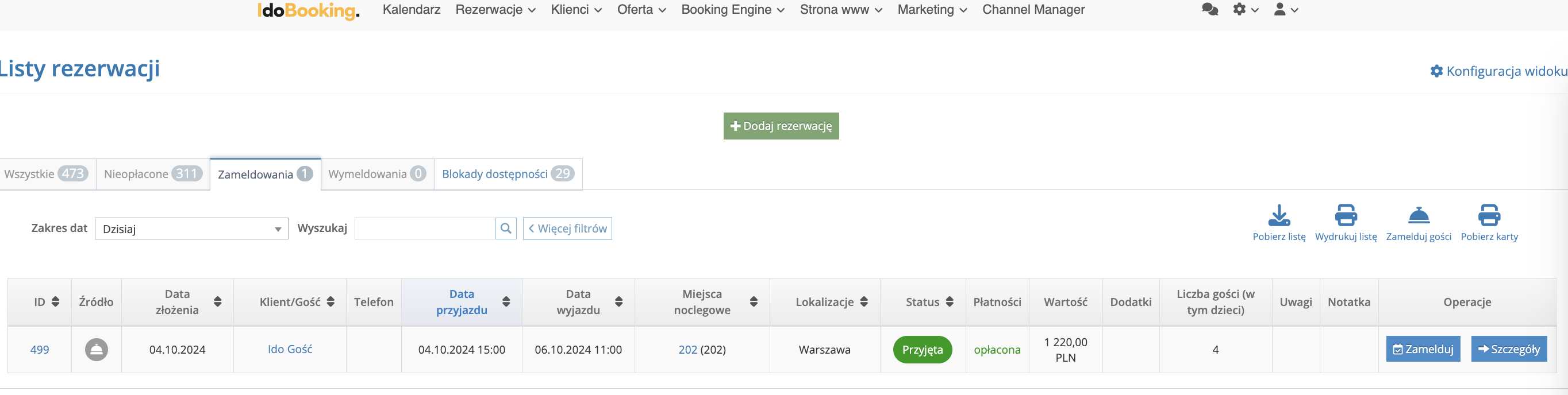Click the Płatności column header
The image size is (1568, 395).
[x=997, y=301]
